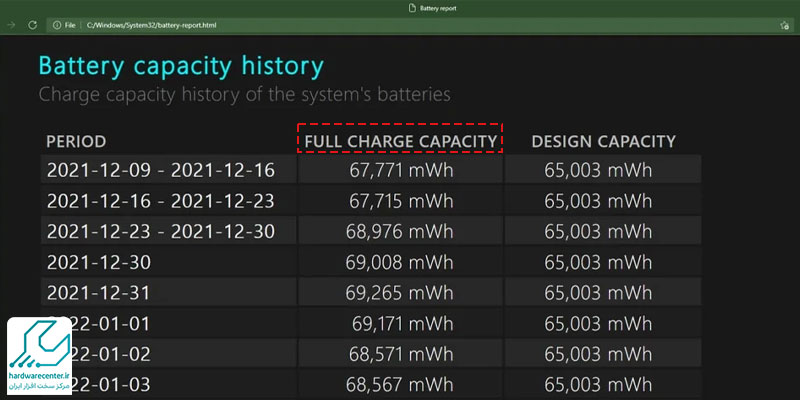The width and height of the screenshot is (800, 400).
Task: Select the Battery report tab
Action: point(433,8)
